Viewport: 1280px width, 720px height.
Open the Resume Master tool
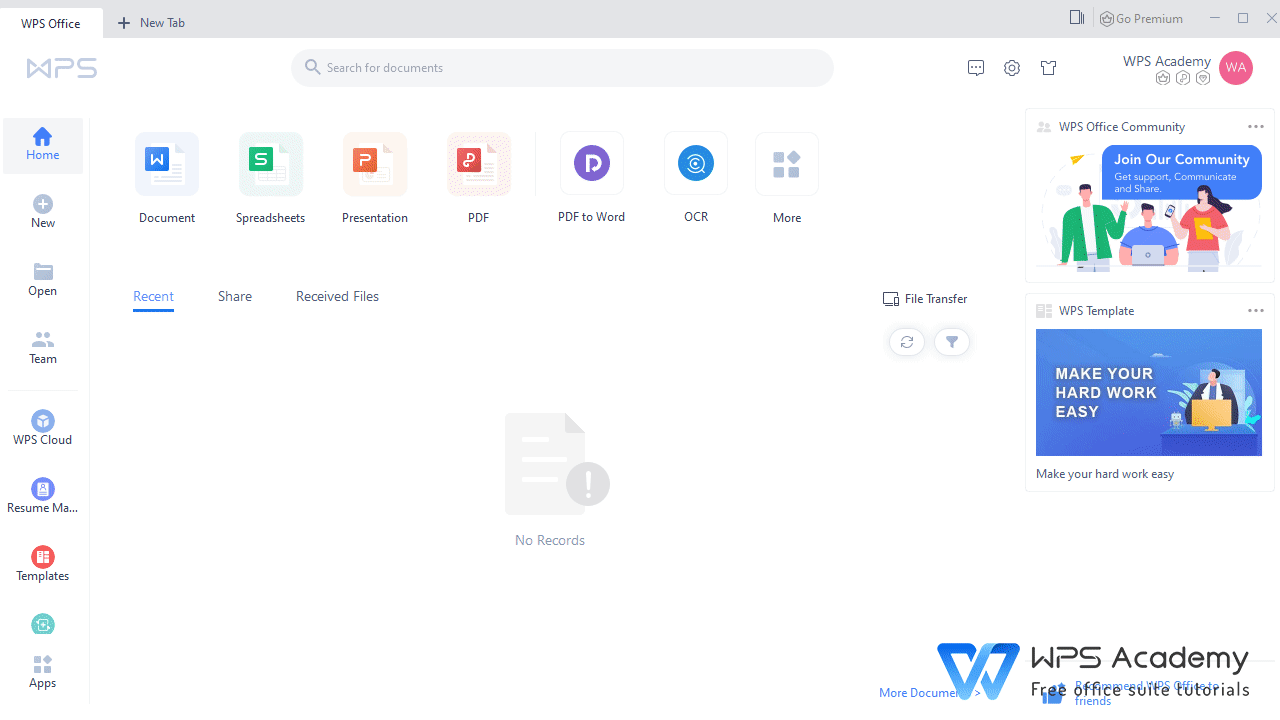coord(42,494)
